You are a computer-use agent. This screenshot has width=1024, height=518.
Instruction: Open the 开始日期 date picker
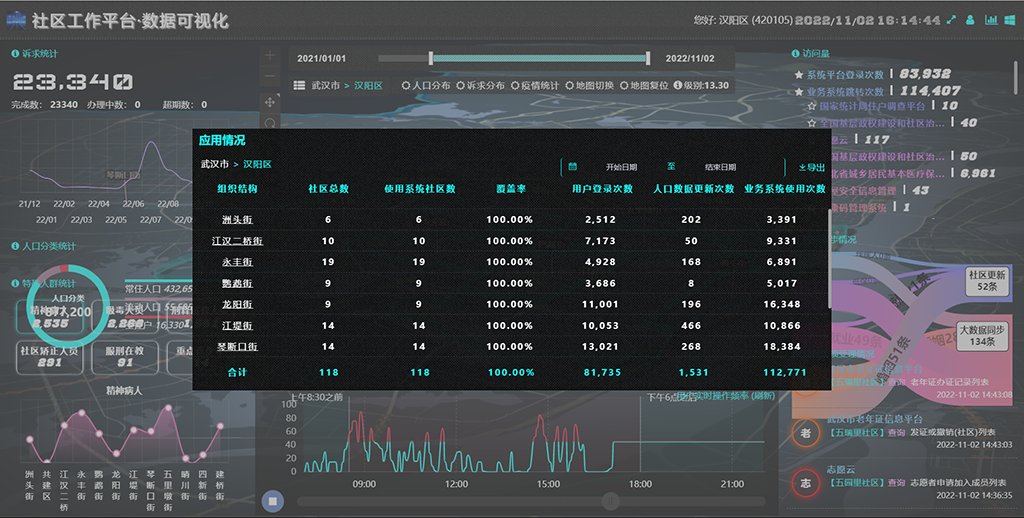[x=620, y=167]
